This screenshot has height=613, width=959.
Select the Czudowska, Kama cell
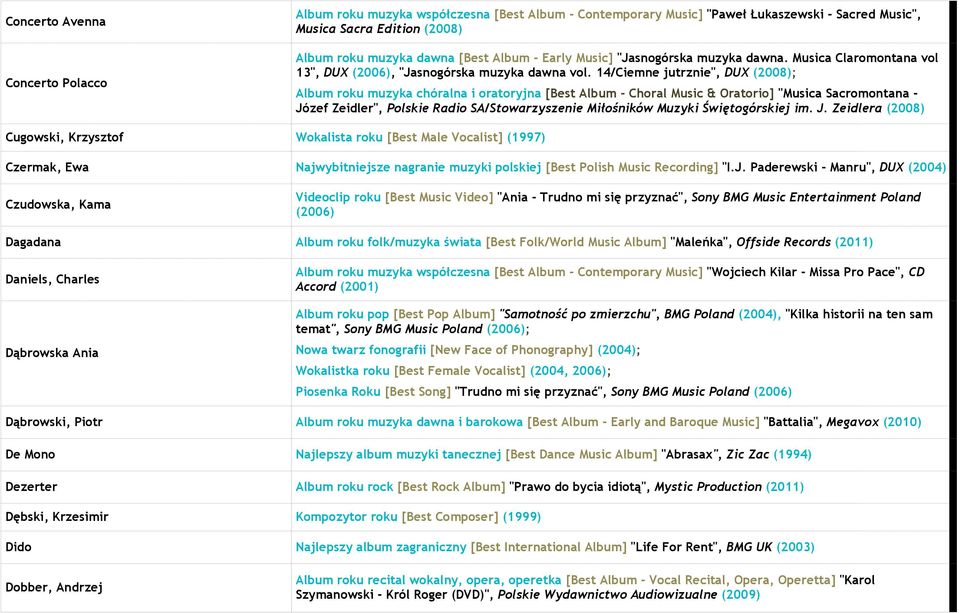click(x=58, y=204)
